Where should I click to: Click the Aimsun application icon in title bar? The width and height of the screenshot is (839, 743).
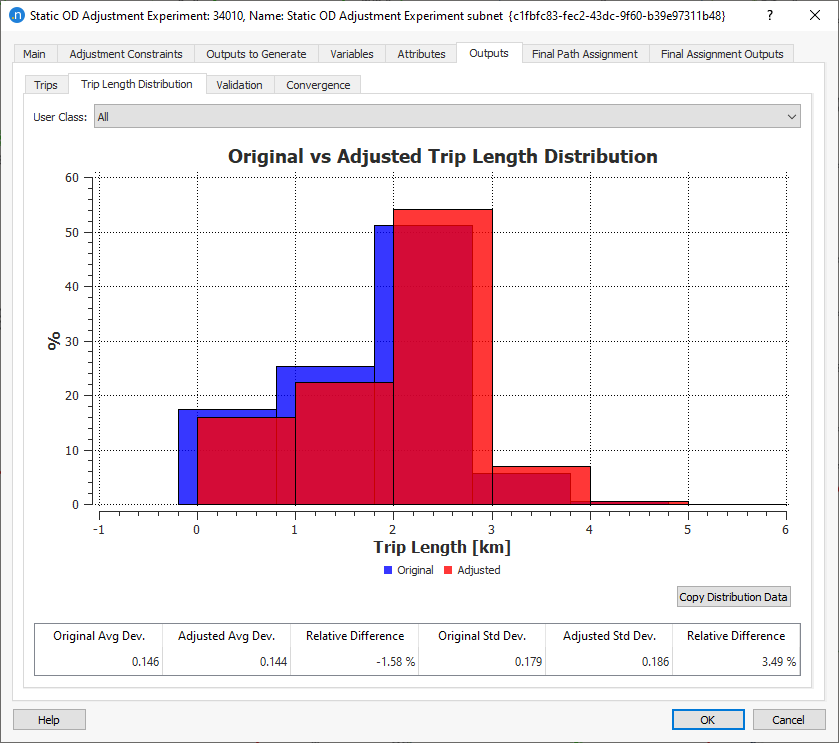pos(14,15)
